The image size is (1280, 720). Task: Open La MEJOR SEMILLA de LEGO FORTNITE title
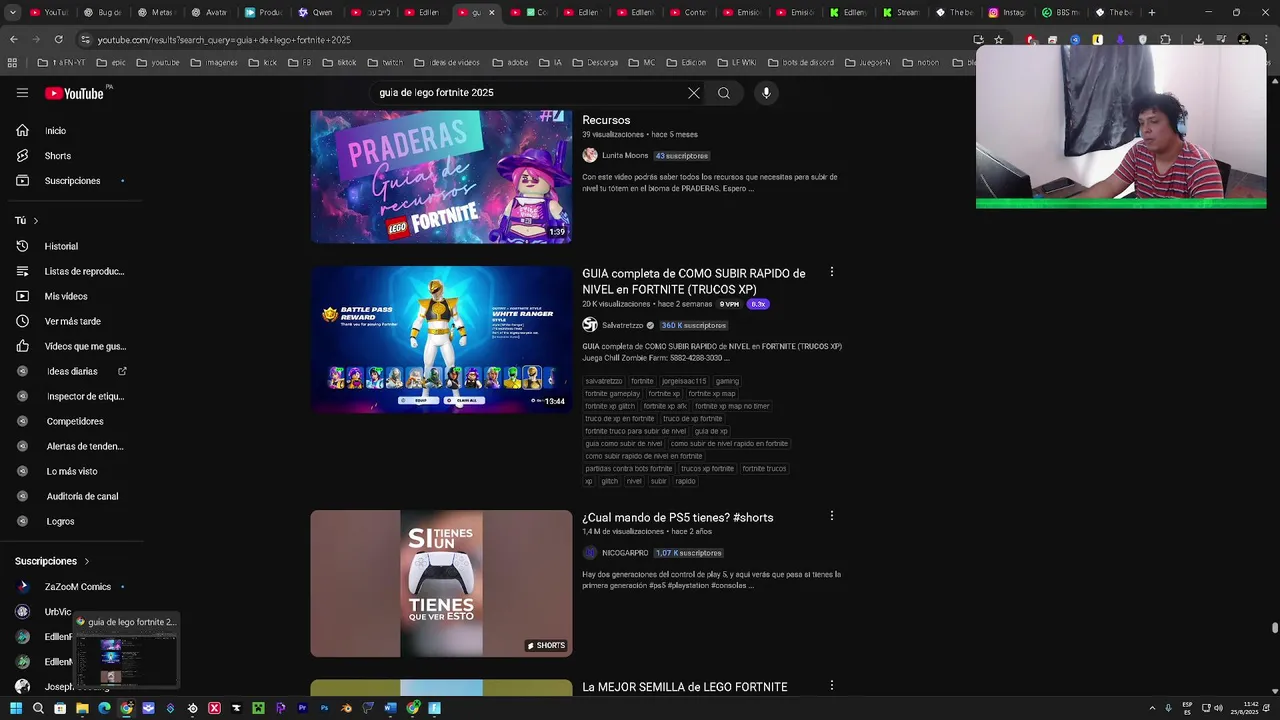pos(685,687)
